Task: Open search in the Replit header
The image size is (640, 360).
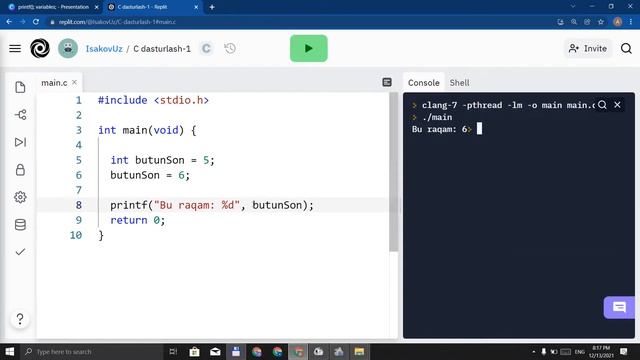Action: pos(626,49)
